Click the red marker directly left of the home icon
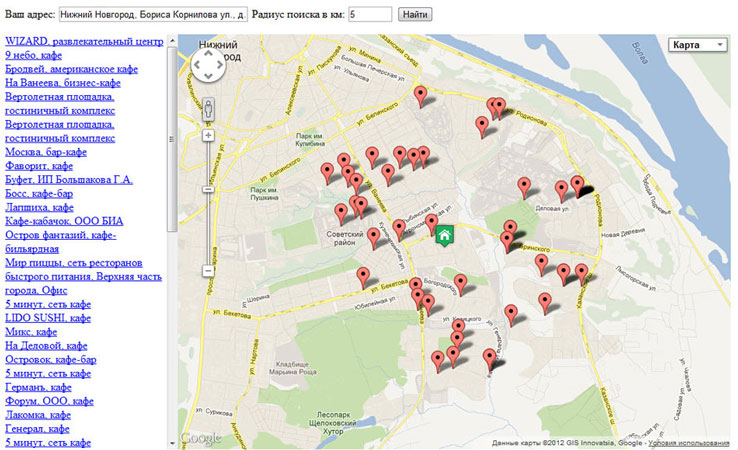The image size is (738, 450). (431, 224)
